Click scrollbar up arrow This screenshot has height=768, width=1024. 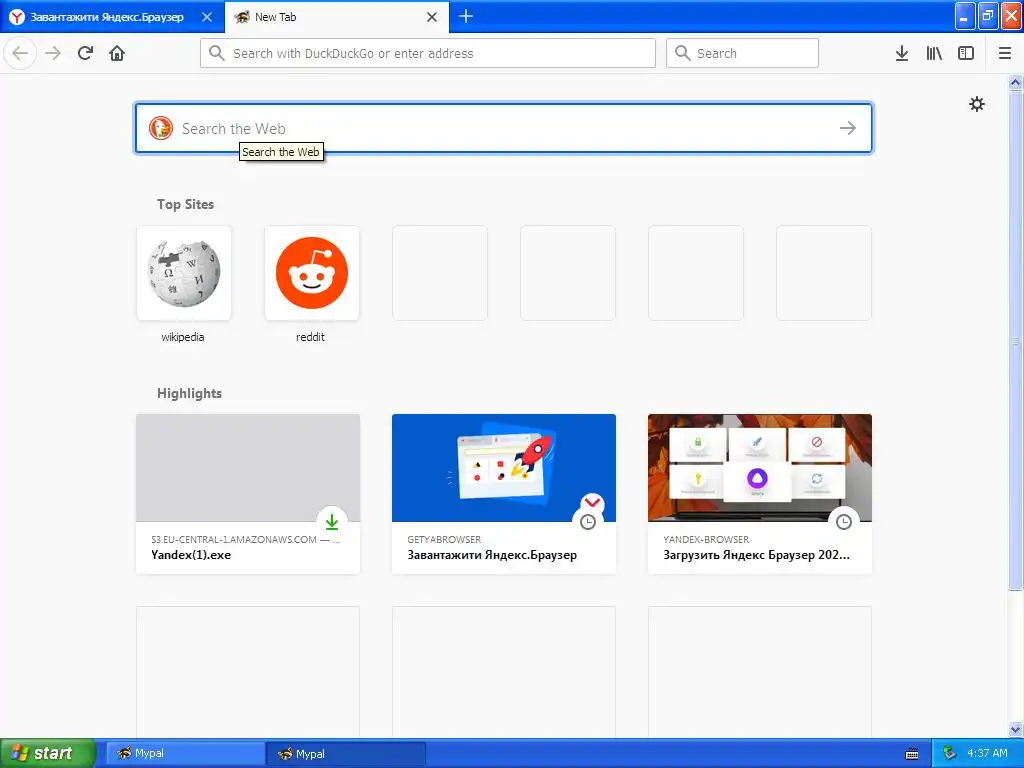pyautogui.click(x=1016, y=82)
